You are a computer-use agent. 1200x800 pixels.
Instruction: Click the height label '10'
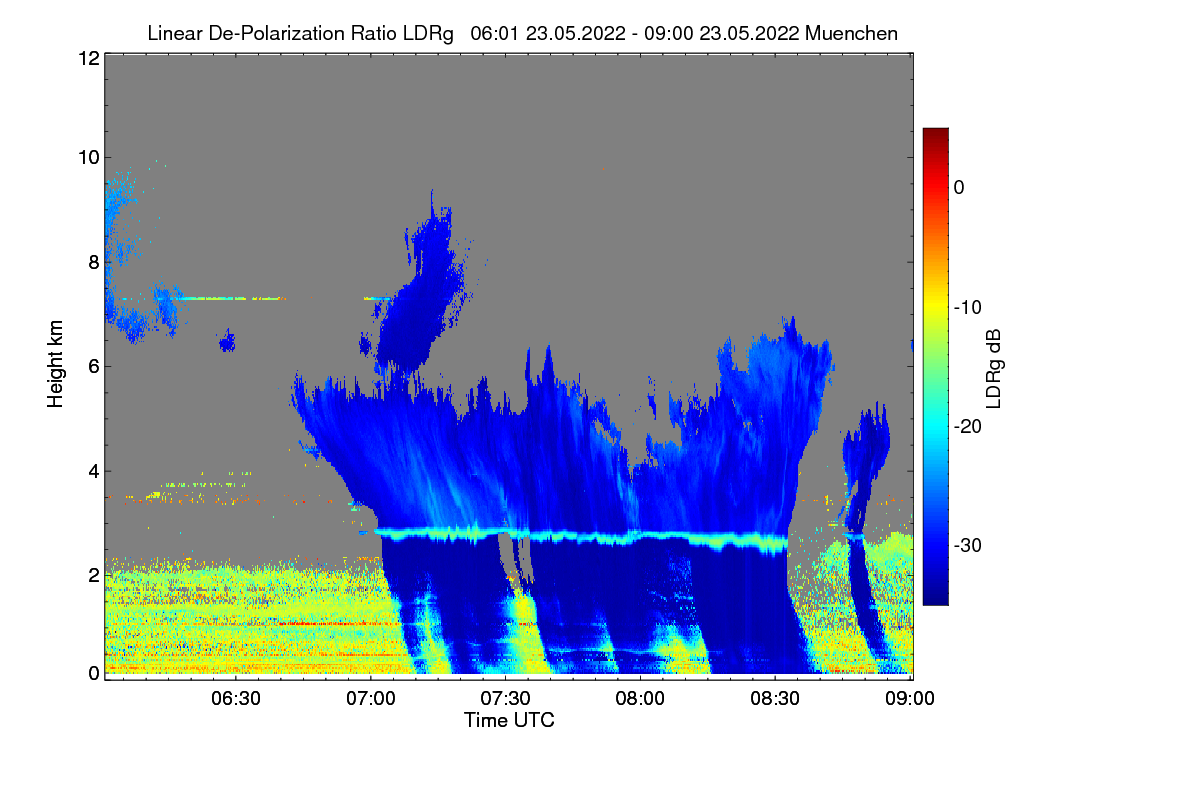click(87, 157)
